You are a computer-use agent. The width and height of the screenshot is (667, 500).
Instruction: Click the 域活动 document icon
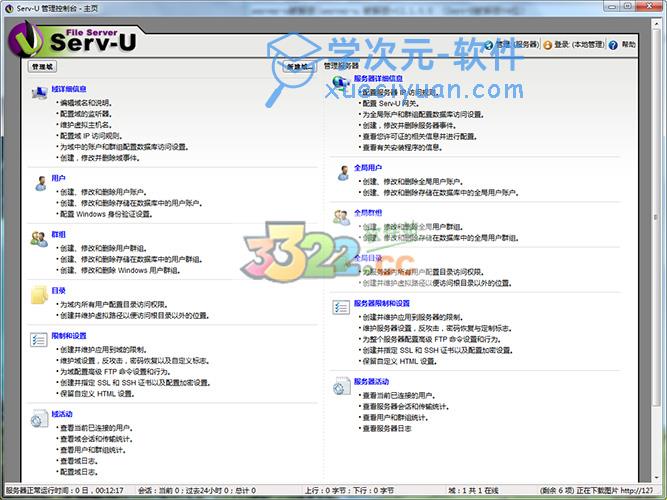(x=39, y=418)
